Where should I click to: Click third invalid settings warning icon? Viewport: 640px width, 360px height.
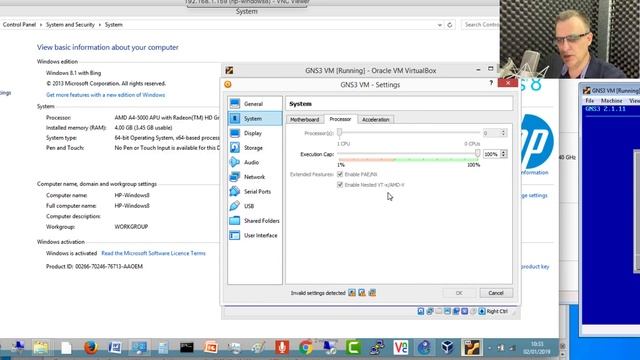point(372,293)
